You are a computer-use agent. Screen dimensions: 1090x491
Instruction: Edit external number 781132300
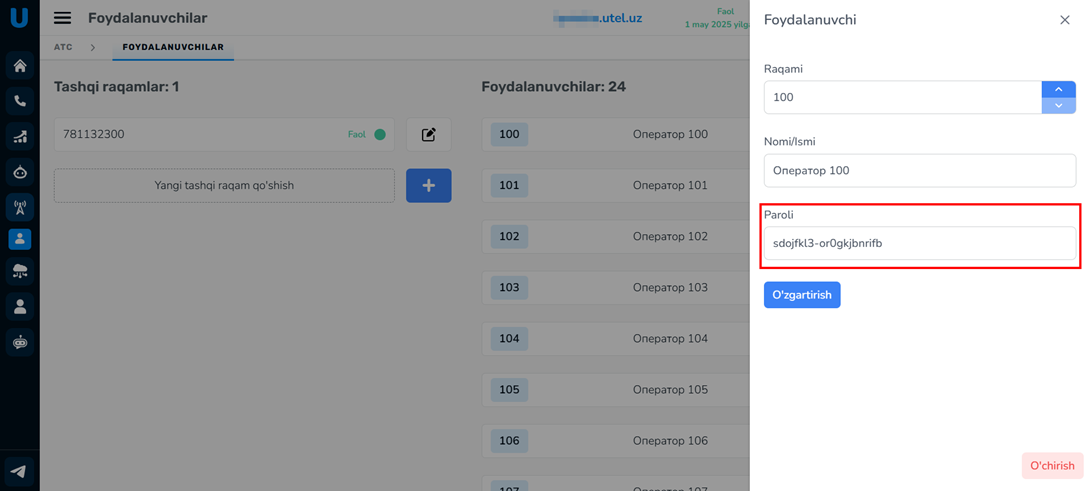point(428,134)
